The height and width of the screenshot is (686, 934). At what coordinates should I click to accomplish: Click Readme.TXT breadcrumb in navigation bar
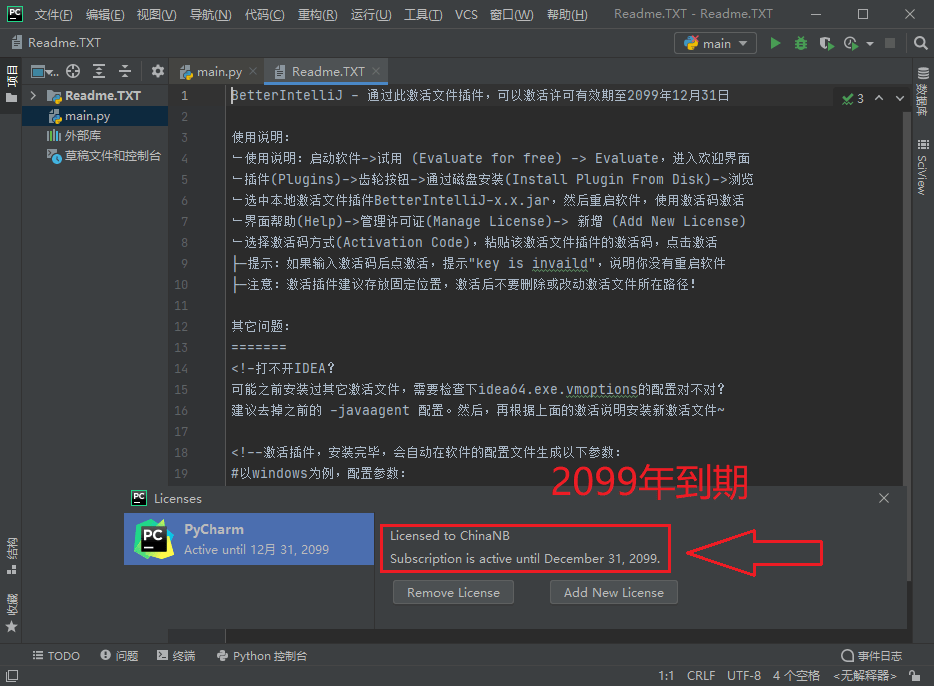point(56,43)
